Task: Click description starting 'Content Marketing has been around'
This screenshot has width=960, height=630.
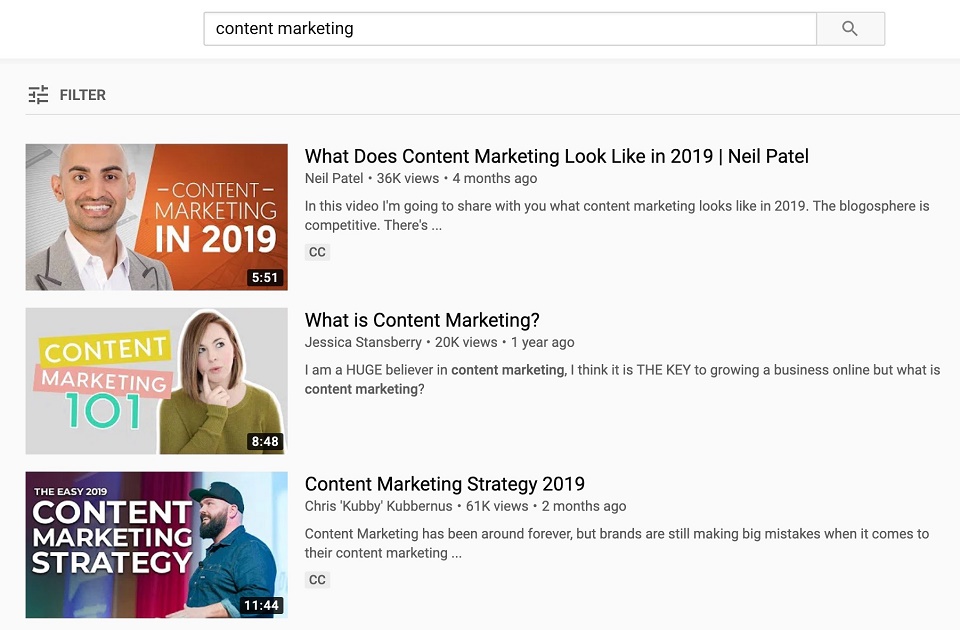Action: click(x=617, y=543)
